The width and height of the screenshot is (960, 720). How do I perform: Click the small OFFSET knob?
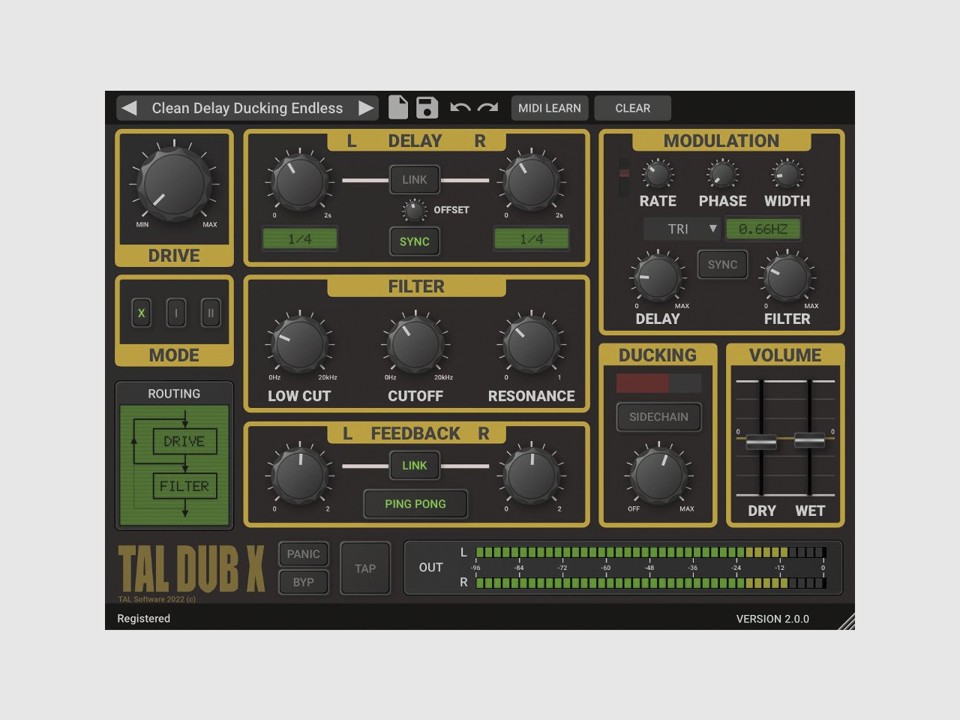(x=414, y=211)
